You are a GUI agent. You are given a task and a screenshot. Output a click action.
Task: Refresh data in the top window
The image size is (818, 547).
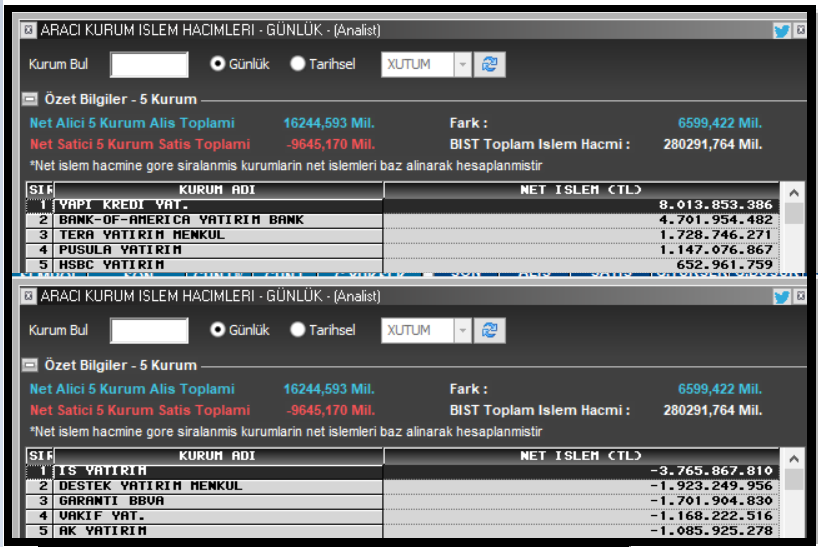coord(489,65)
